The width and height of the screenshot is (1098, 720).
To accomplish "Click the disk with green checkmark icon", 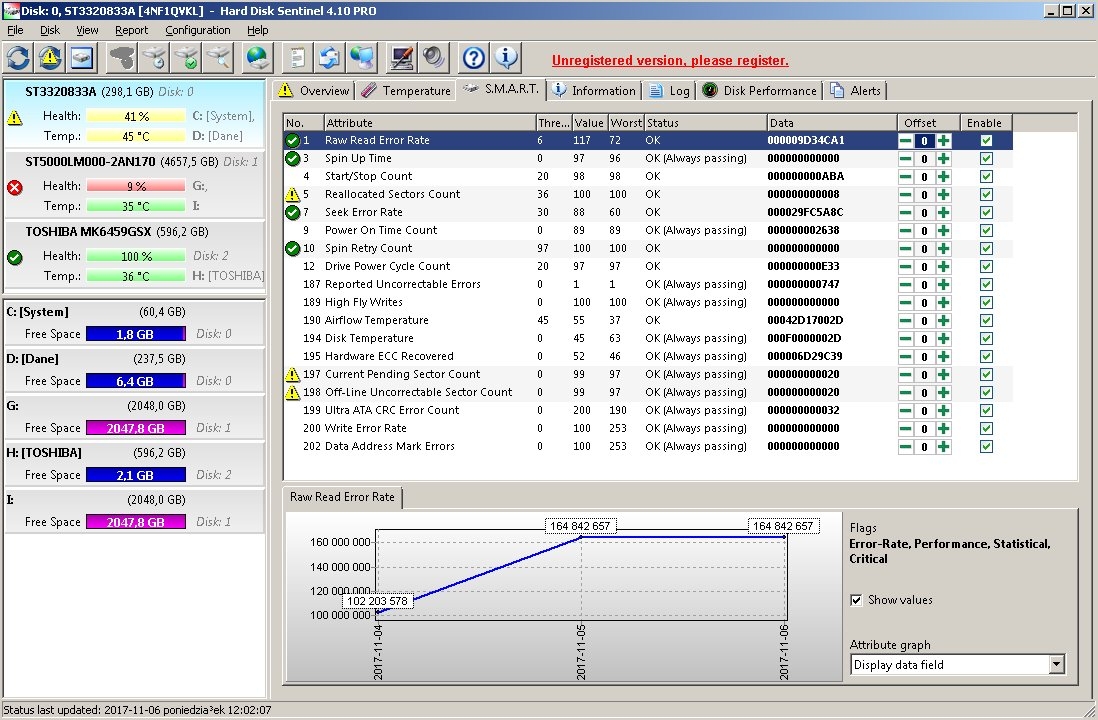I will (186, 57).
